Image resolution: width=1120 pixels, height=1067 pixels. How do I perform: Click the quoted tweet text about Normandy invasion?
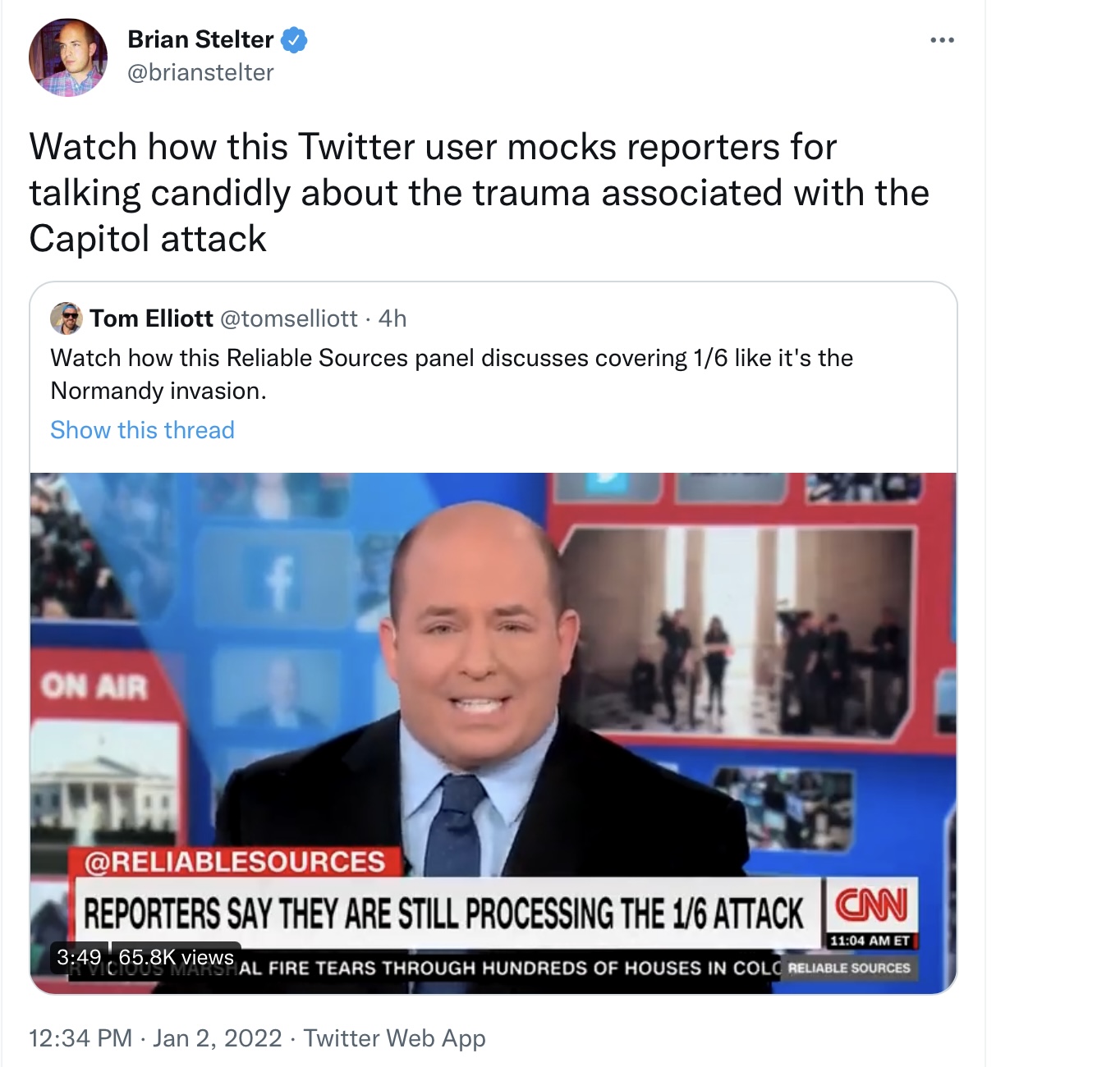[x=452, y=374]
